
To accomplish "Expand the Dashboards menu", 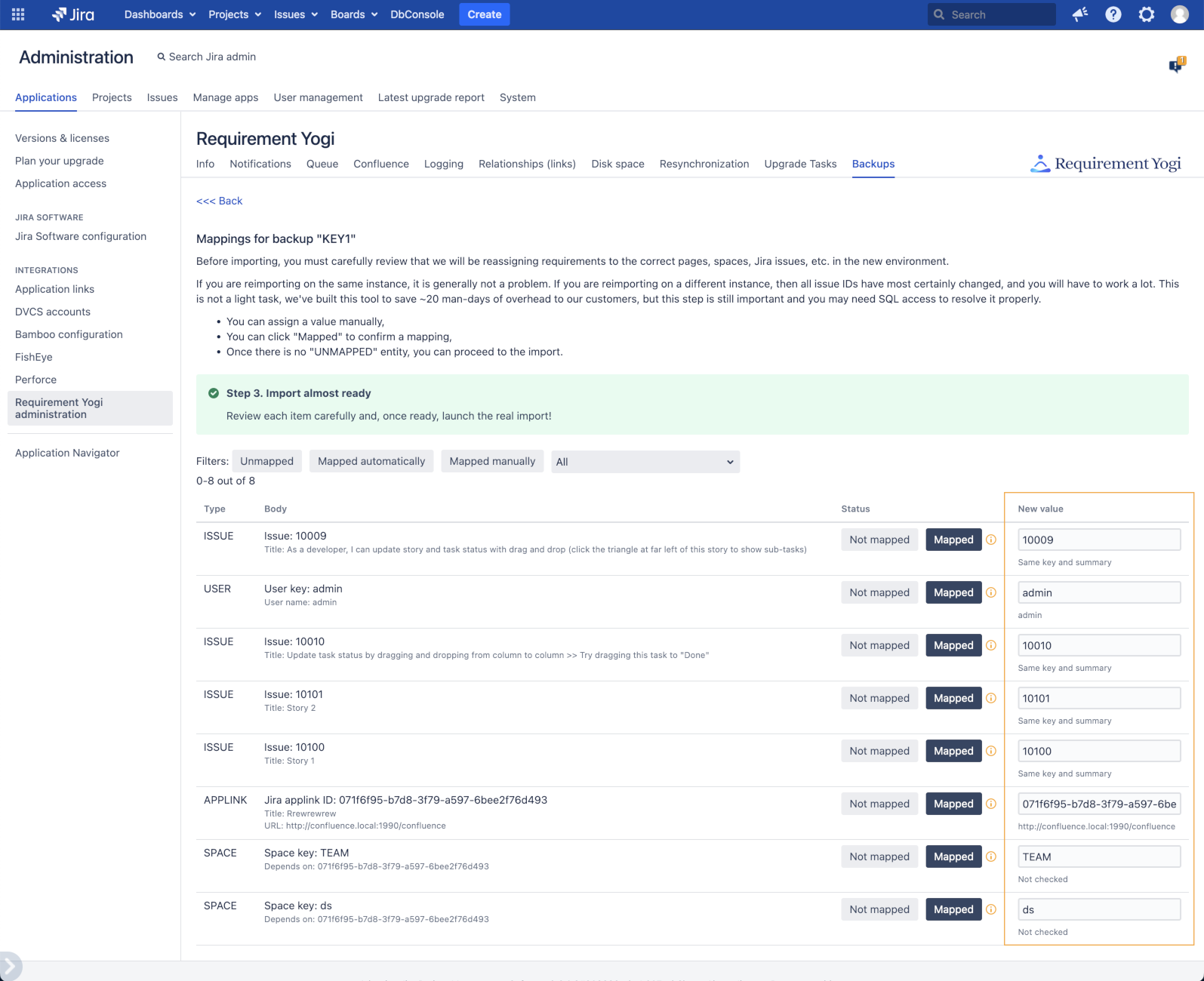I will point(160,14).
